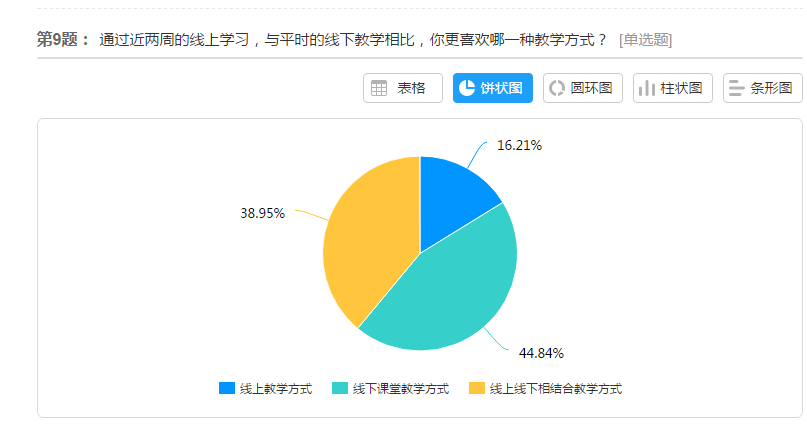The image size is (807, 426).
Task: Click the pie chart icon
Action: point(466,88)
